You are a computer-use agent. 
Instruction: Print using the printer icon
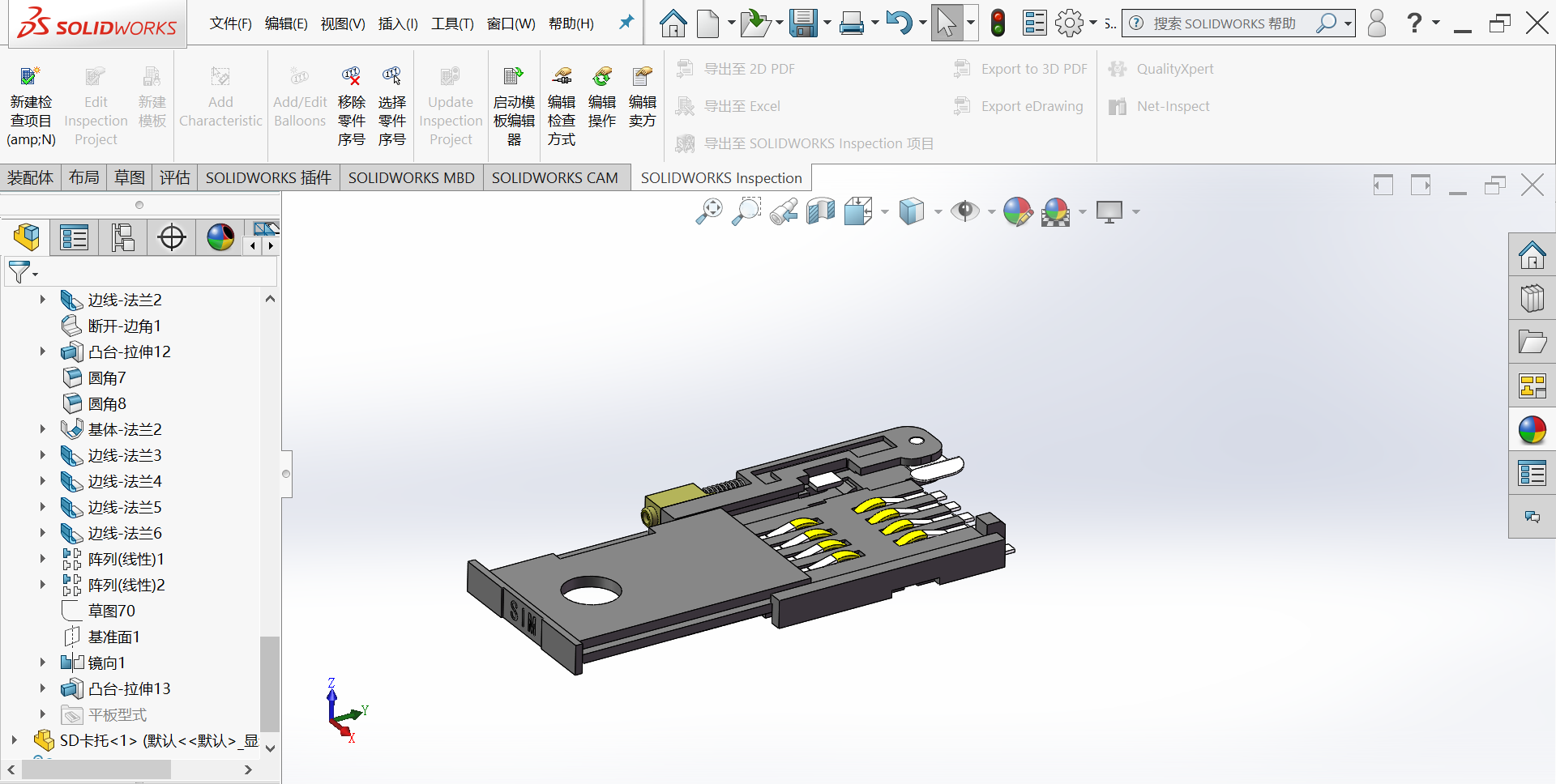click(x=852, y=23)
